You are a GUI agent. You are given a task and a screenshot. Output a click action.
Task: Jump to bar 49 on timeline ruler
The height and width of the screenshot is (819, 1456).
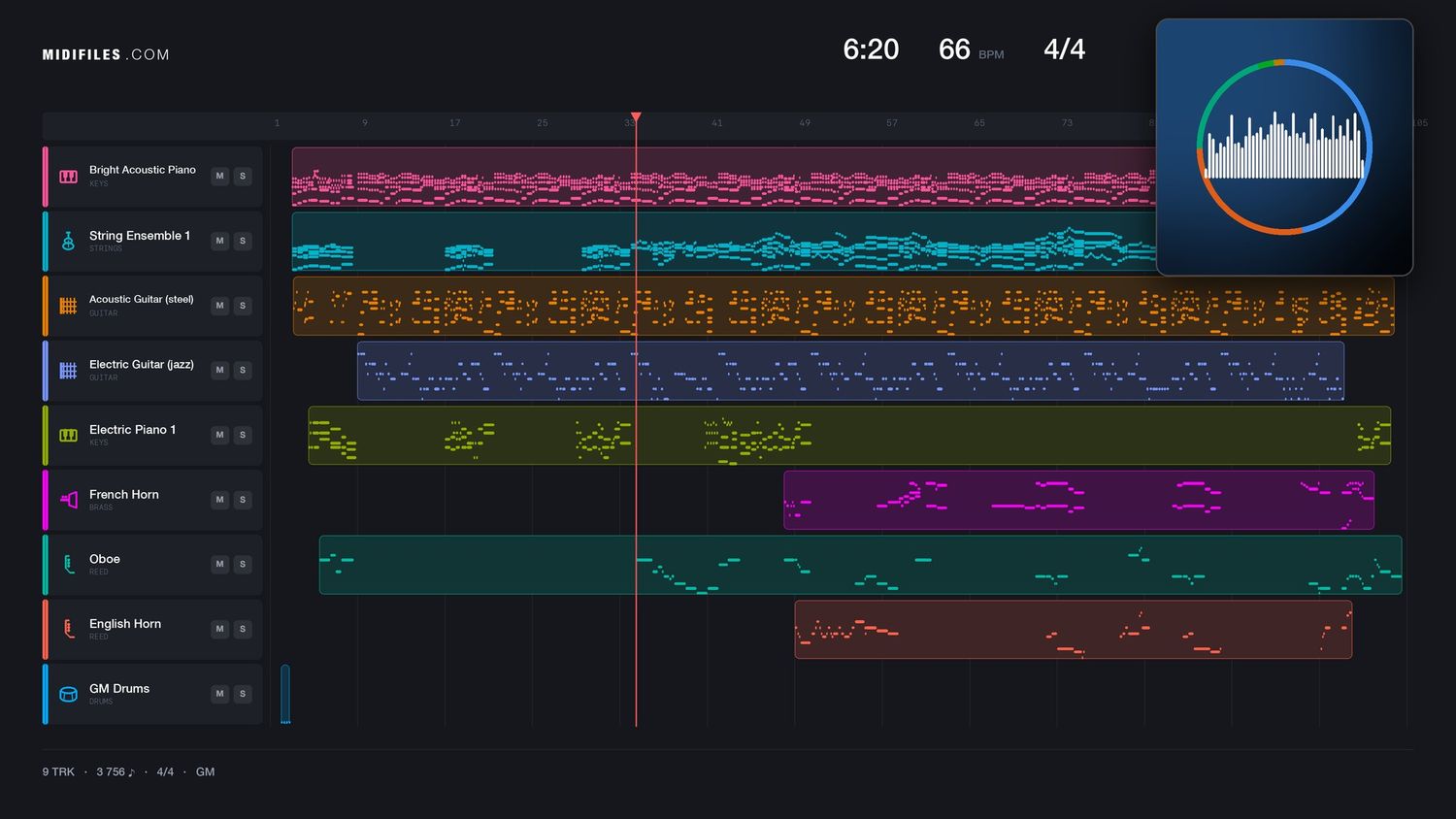click(x=804, y=123)
